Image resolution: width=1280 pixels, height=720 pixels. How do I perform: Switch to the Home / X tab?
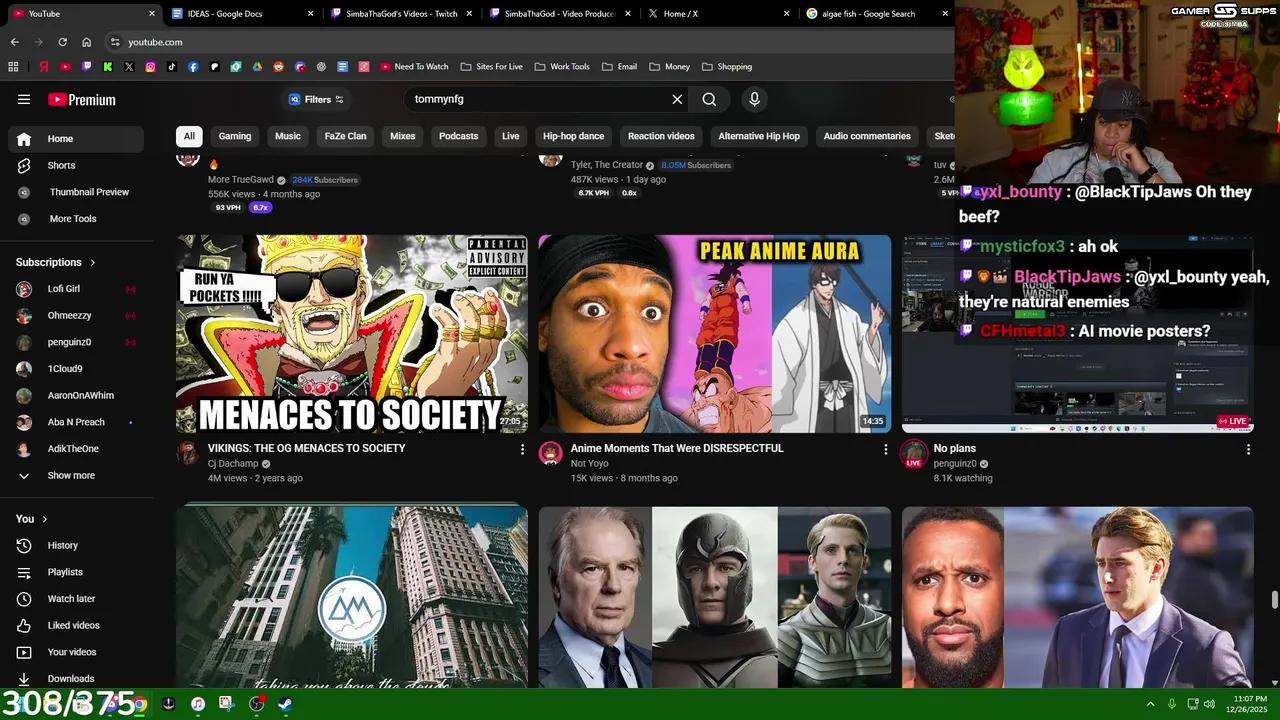(x=717, y=14)
